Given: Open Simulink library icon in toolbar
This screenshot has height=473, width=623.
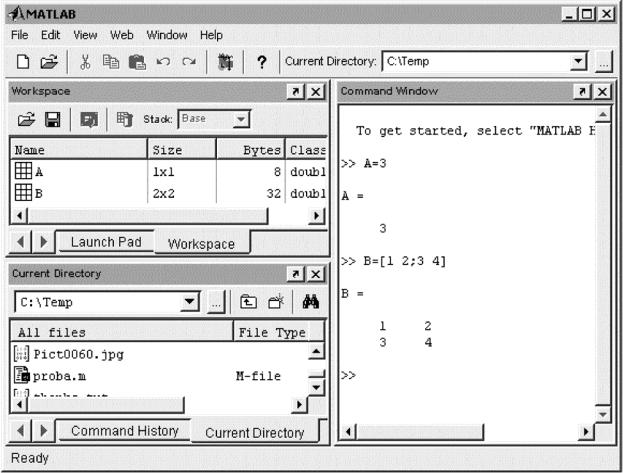Looking at the screenshot, I should tap(225, 62).
